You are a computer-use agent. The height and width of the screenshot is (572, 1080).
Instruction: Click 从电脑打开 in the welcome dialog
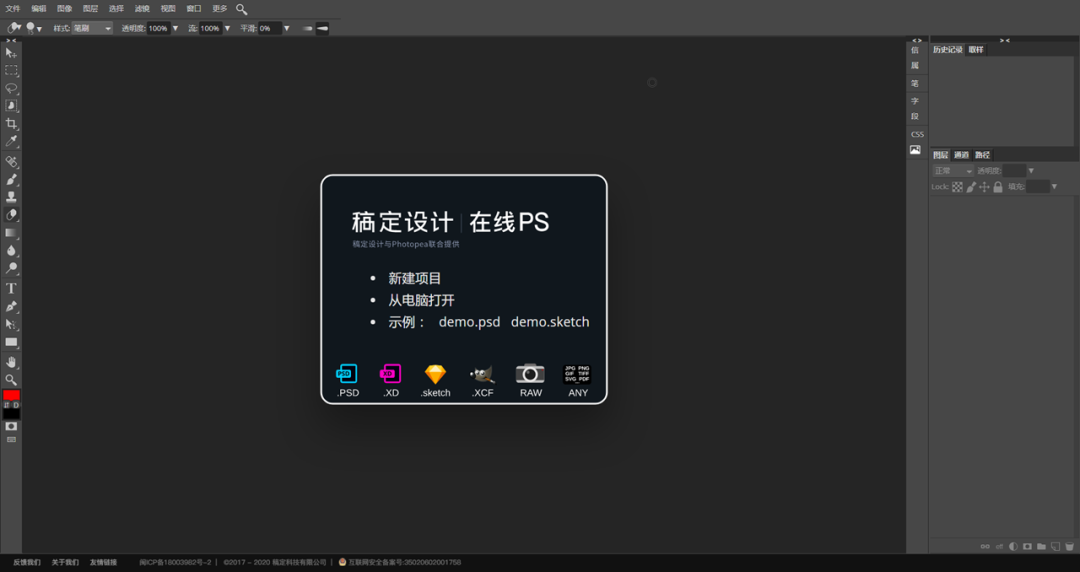pyautogui.click(x=422, y=300)
